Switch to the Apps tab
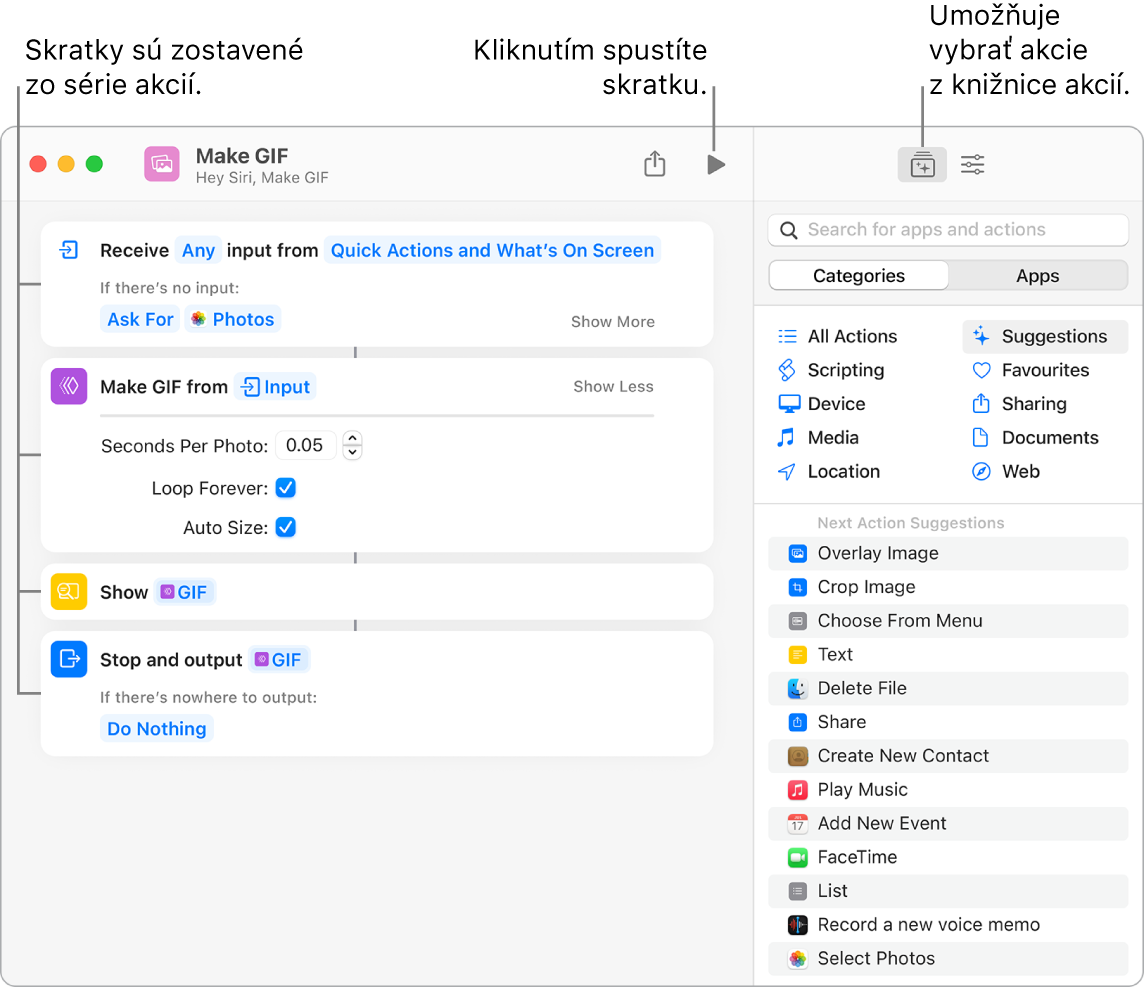The image size is (1146, 987). coord(1038,276)
